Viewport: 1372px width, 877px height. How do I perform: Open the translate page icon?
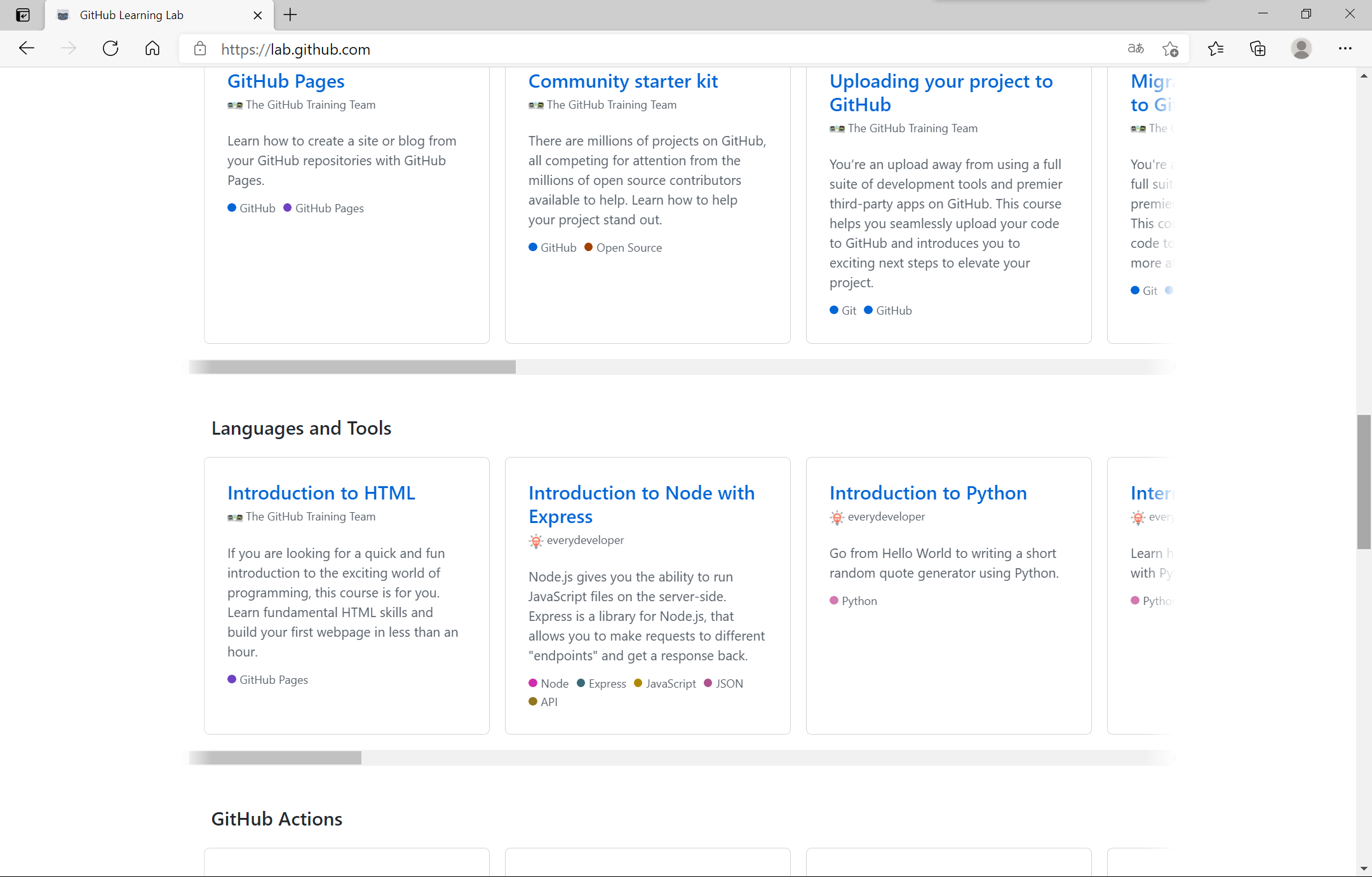point(1135,48)
